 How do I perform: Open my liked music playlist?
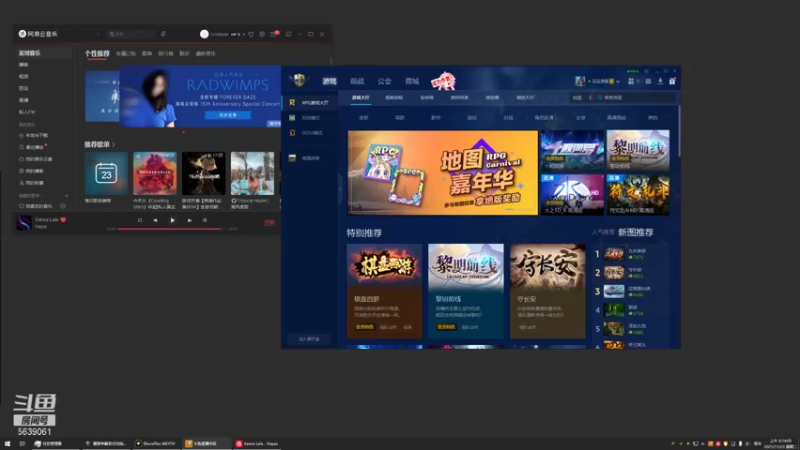pos(36,206)
